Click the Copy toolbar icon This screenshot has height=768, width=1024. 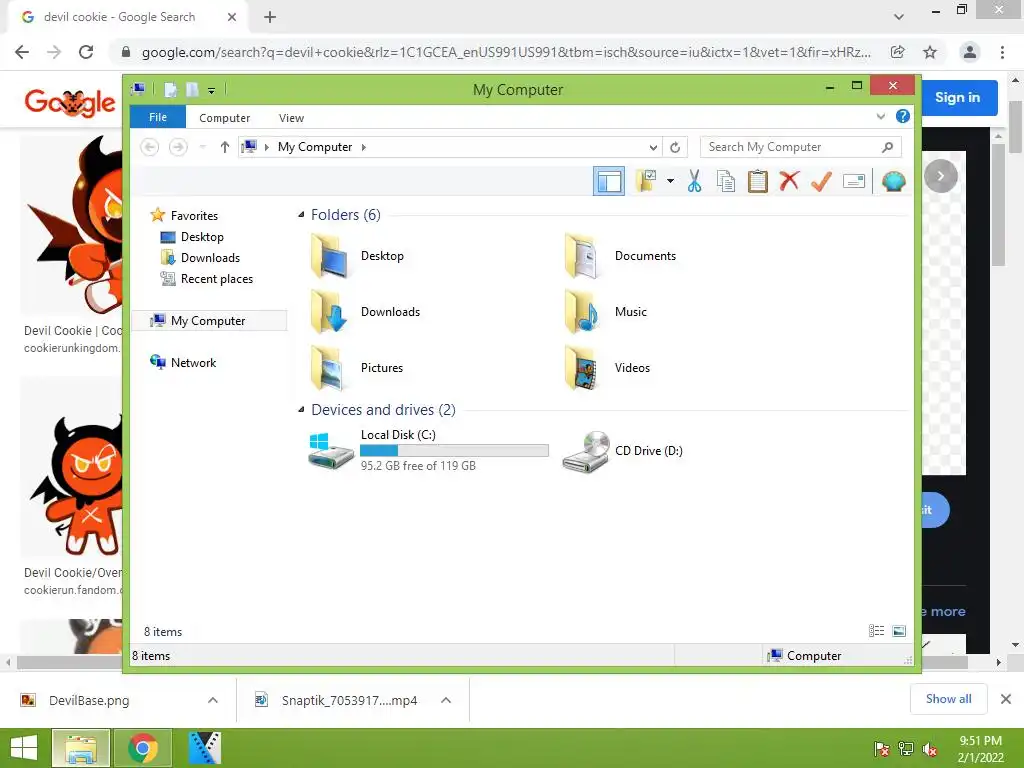pyautogui.click(x=726, y=181)
